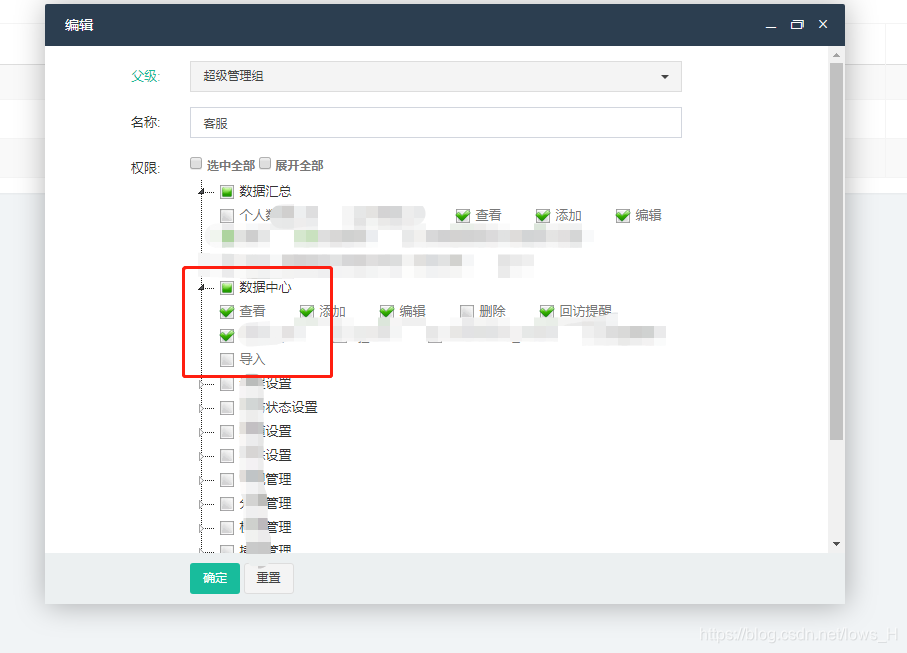Image resolution: width=907 pixels, height=653 pixels.
Task: Uncheck 编辑 in the 数据汇总 section
Action: pyautogui.click(x=622, y=216)
